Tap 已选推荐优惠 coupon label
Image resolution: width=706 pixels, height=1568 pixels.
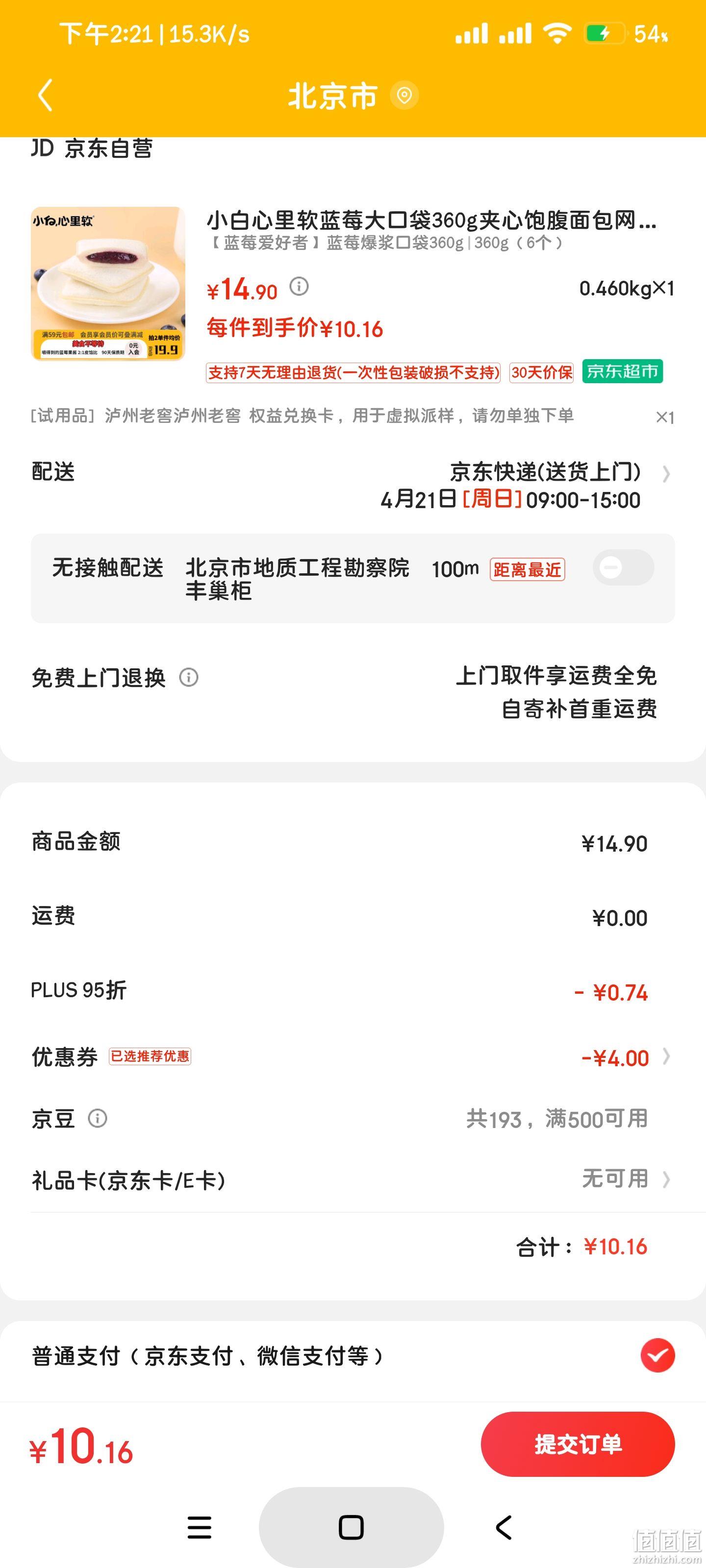[x=150, y=1056]
